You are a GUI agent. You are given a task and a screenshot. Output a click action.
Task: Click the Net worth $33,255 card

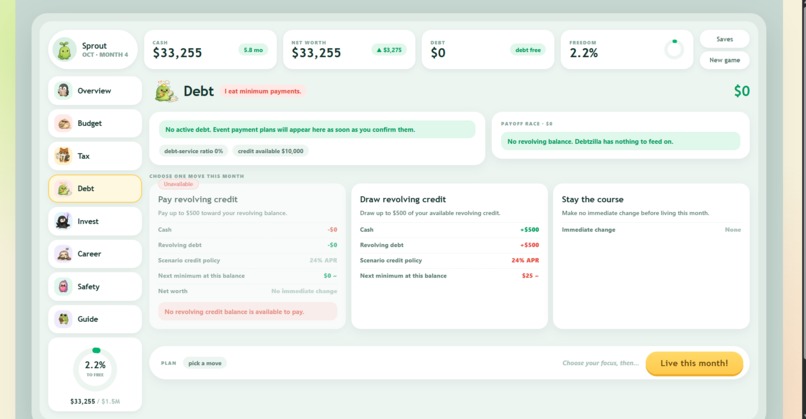[349, 49]
